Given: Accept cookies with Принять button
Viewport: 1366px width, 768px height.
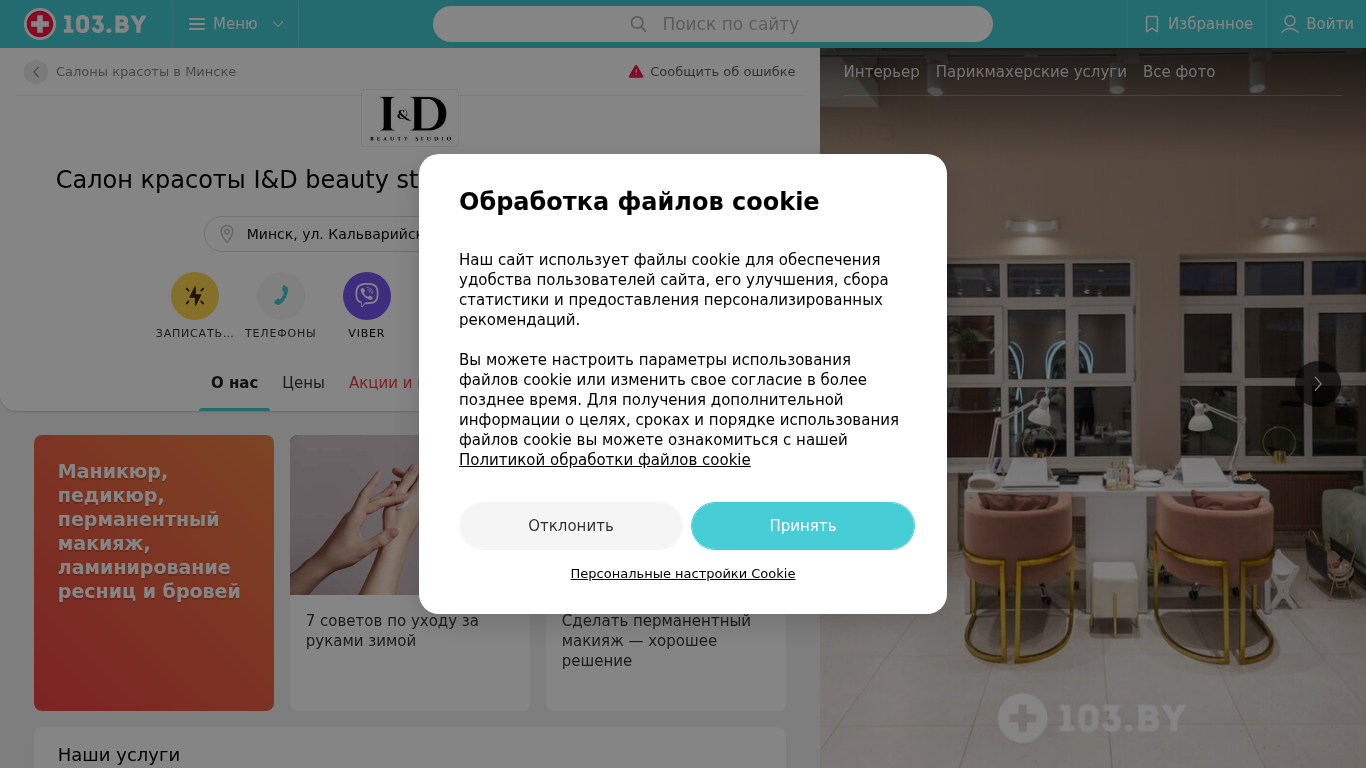Looking at the screenshot, I should (803, 526).
